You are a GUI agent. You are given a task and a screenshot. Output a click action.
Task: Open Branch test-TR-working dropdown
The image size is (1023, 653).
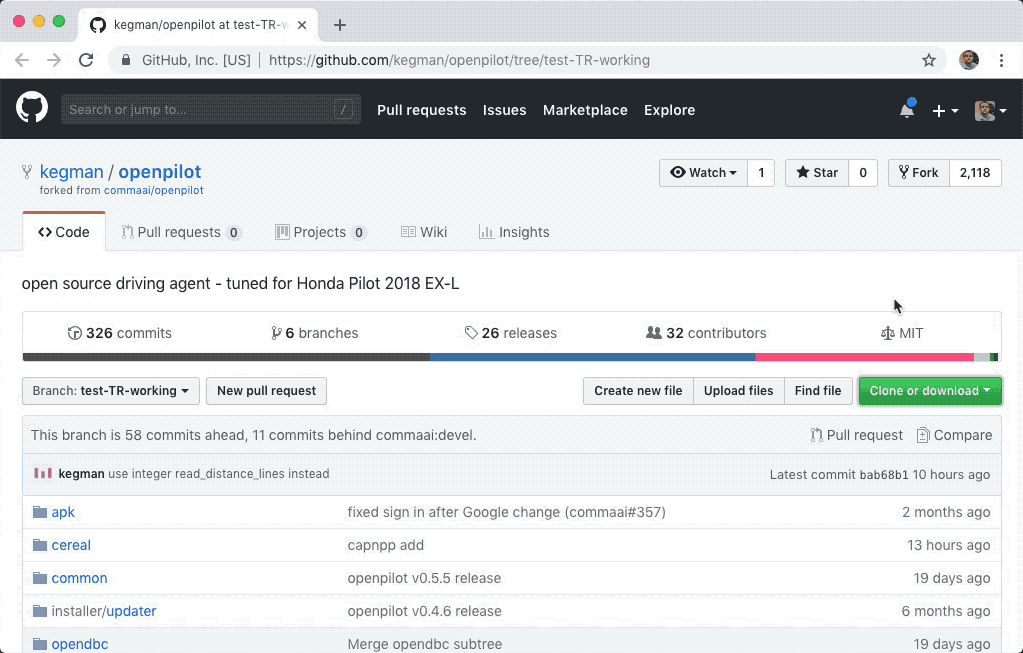(x=111, y=391)
